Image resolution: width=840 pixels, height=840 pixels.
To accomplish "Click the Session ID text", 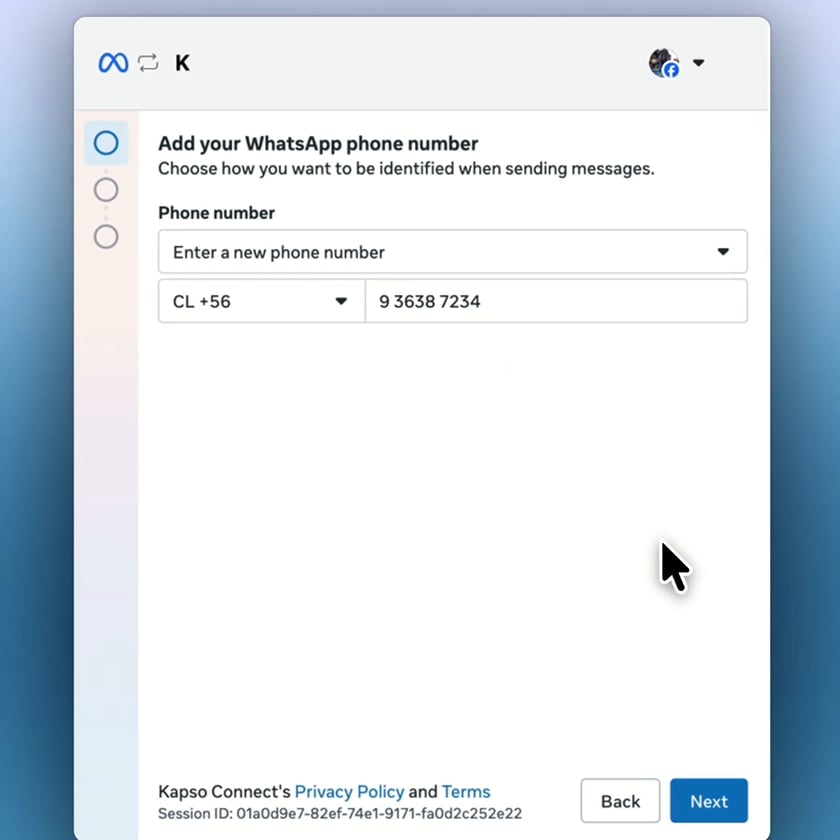I will point(340,814).
